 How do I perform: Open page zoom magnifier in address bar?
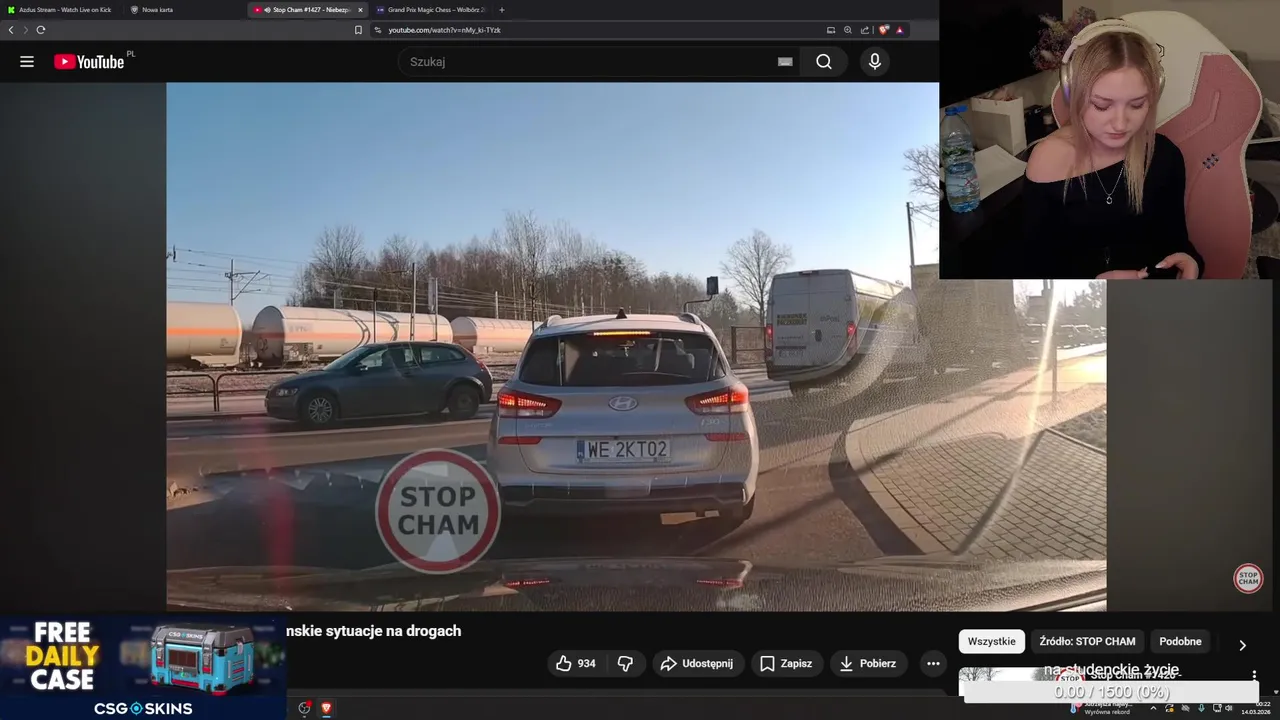pos(848,30)
